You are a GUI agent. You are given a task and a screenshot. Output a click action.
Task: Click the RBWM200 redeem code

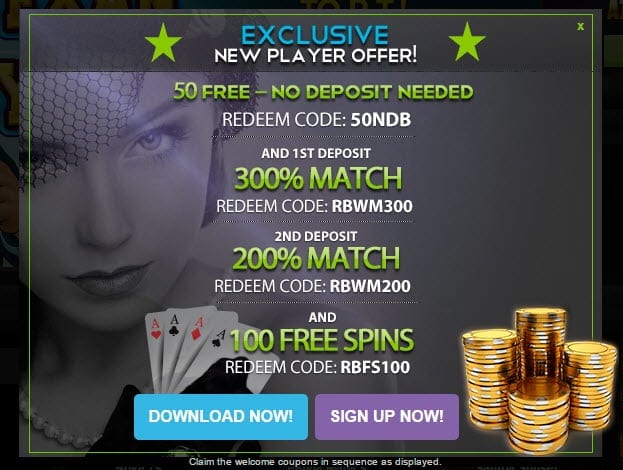[x=370, y=286]
